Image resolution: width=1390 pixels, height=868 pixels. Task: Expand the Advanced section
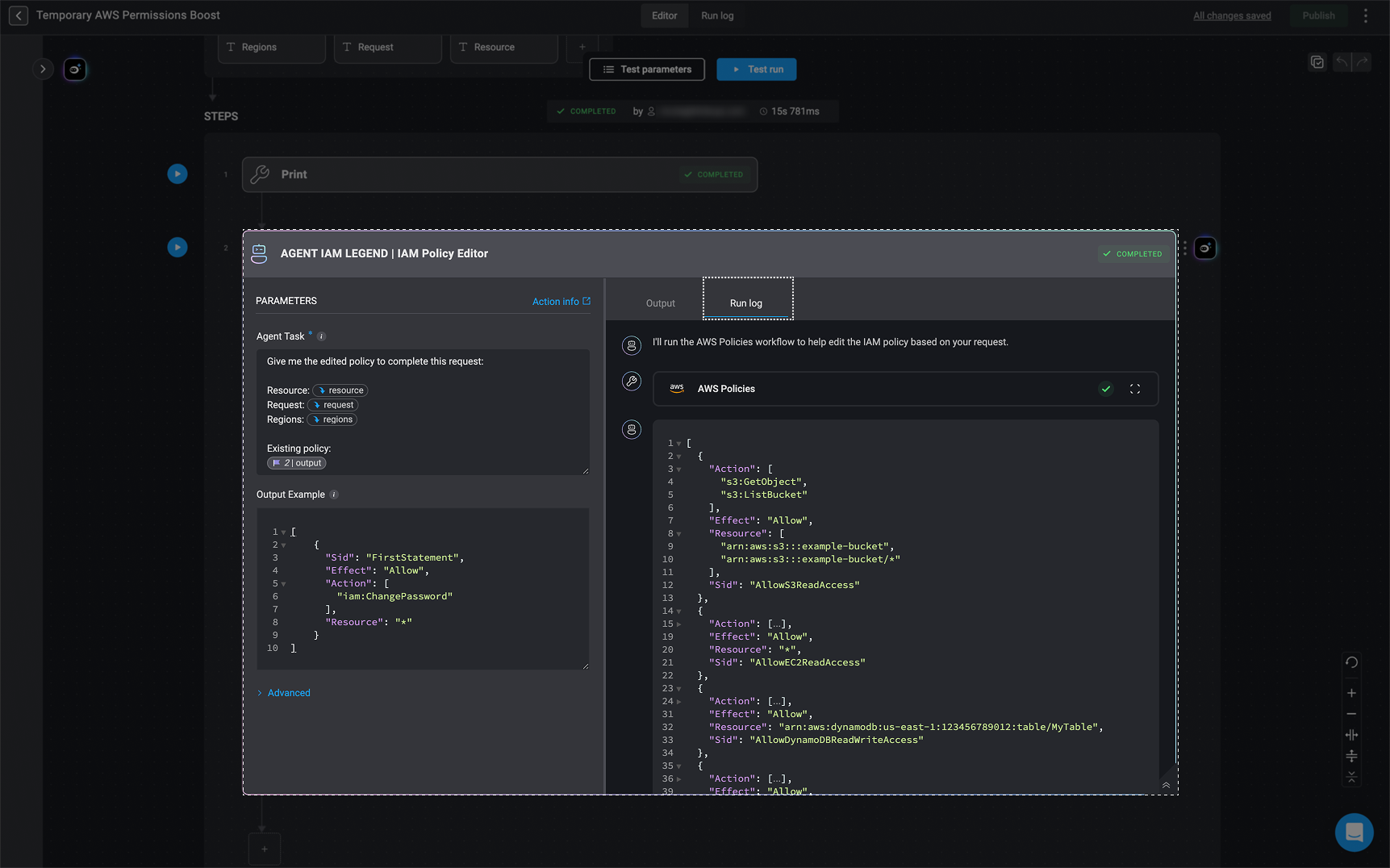(x=283, y=693)
